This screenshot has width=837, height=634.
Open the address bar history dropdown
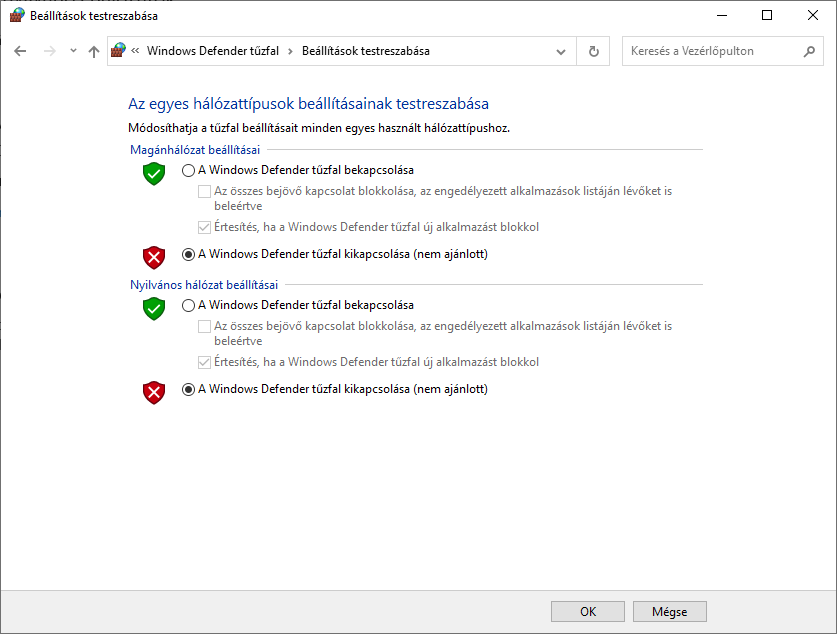point(560,52)
